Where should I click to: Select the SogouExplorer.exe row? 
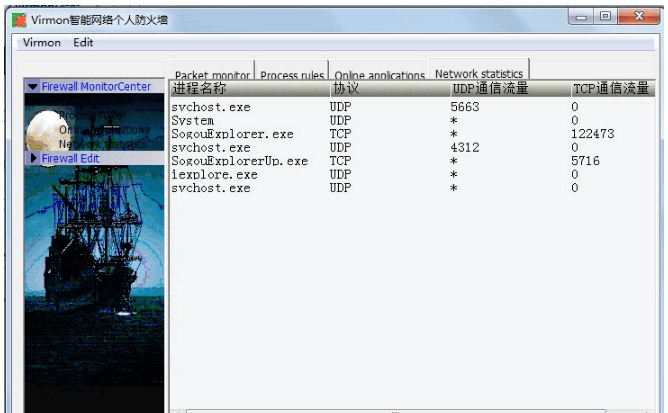pyautogui.click(x=412, y=134)
